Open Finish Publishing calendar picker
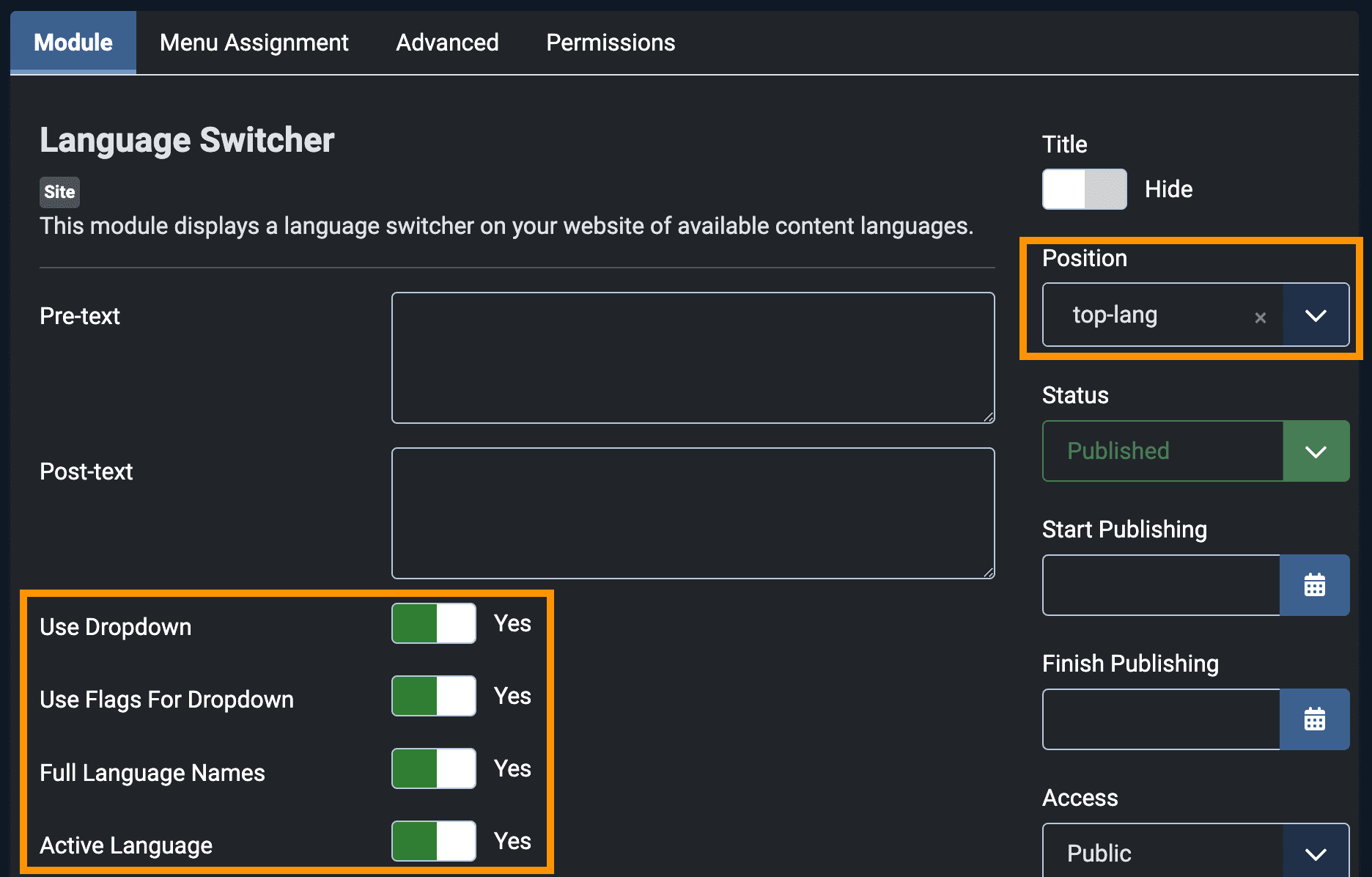This screenshot has width=1372, height=877. [1314, 719]
